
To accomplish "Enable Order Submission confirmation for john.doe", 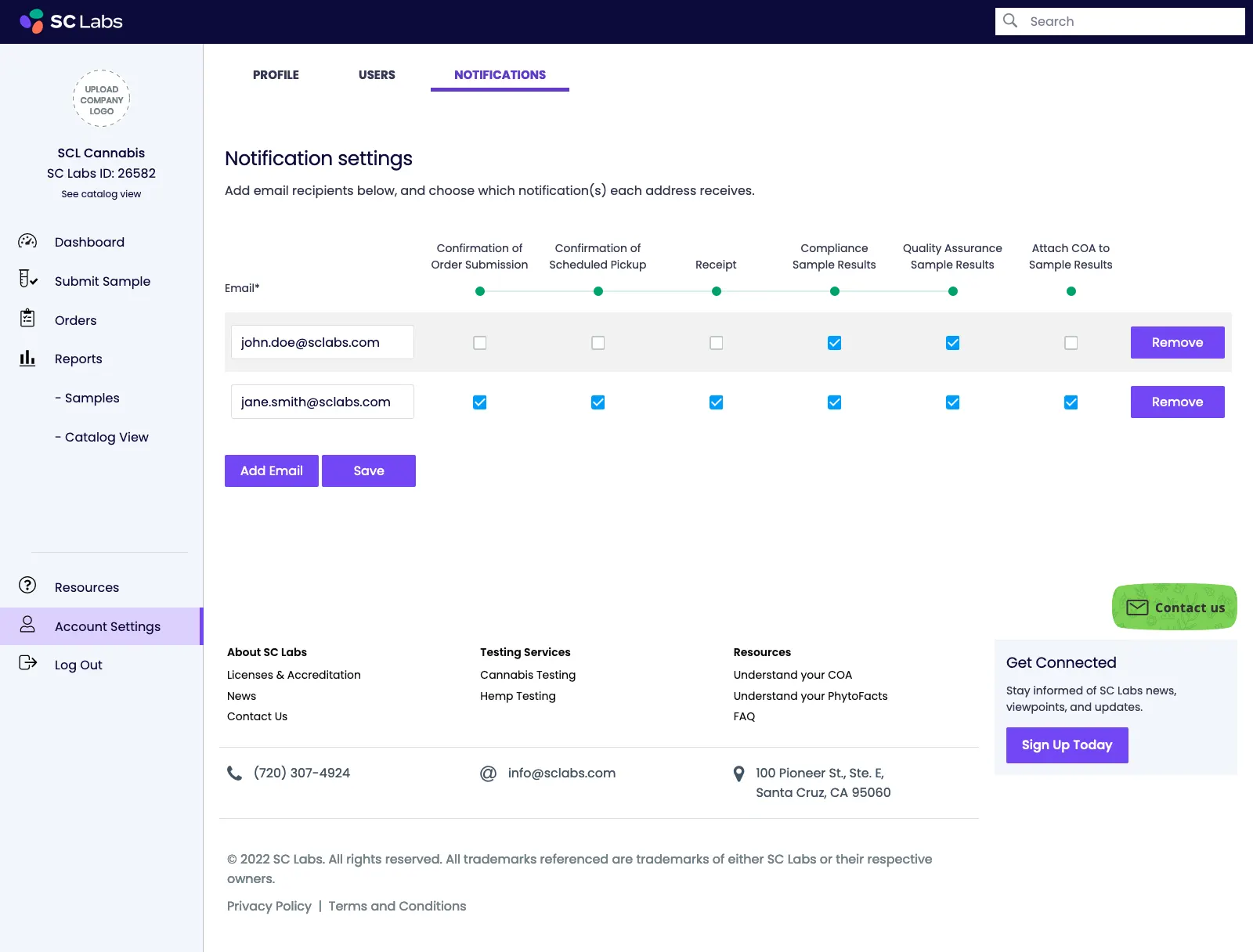I will (480, 343).
